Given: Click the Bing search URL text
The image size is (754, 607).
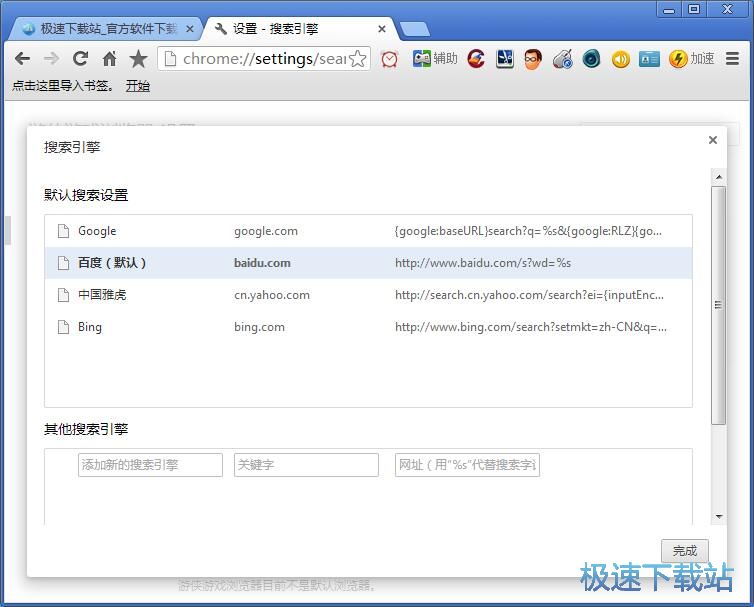Looking at the screenshot, I should click(x=531, y=327).
